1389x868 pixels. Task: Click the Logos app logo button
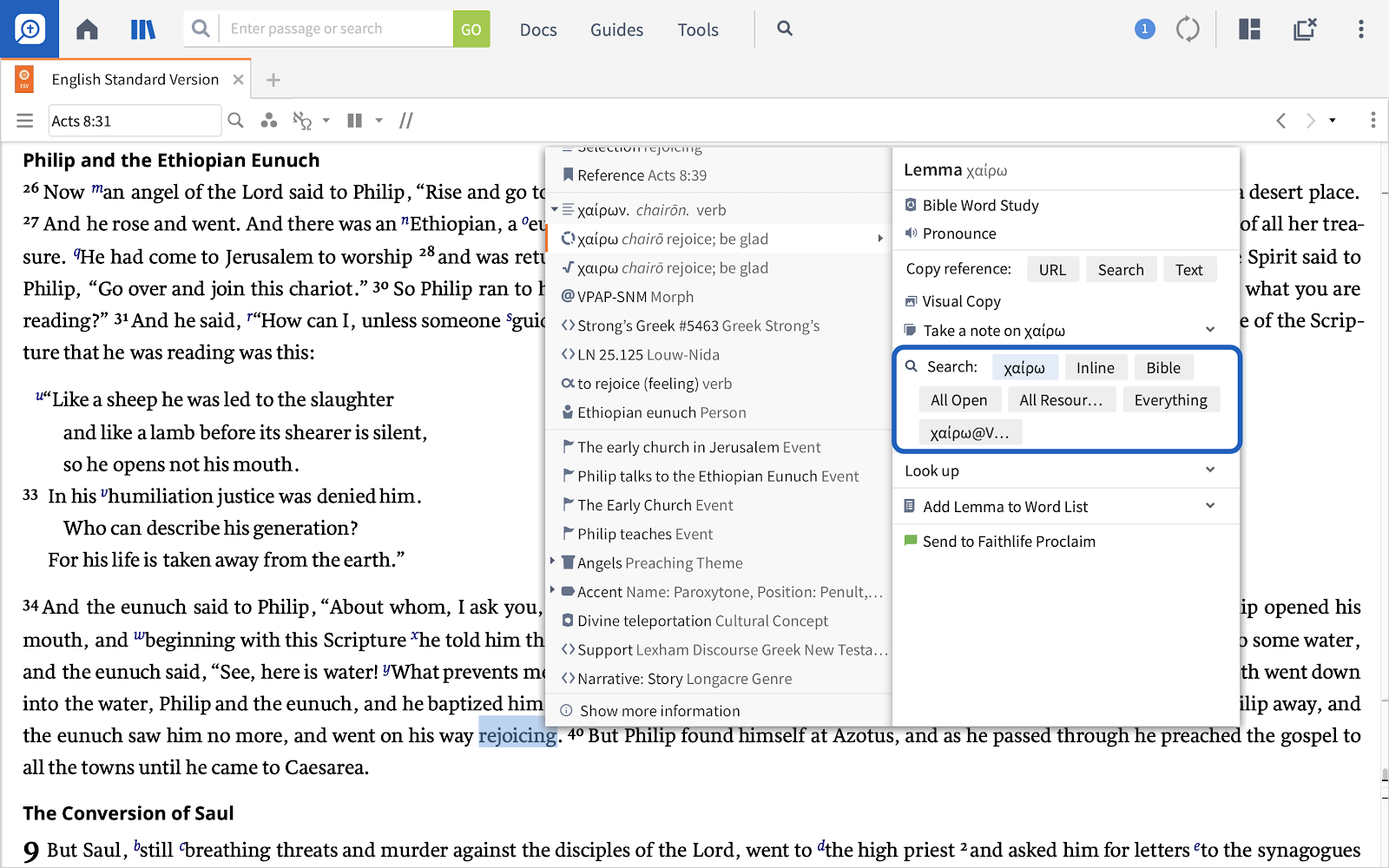30,30
